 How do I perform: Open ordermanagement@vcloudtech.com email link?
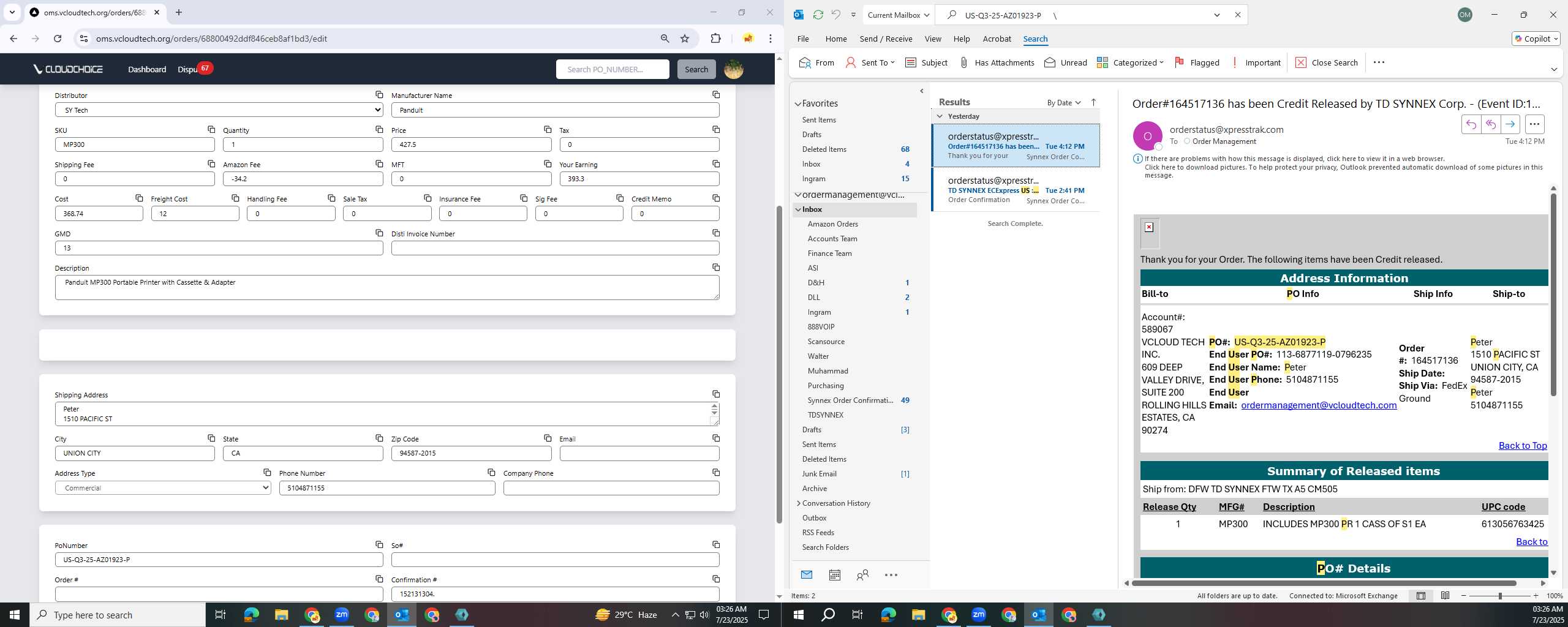[x=1319, y=405]
